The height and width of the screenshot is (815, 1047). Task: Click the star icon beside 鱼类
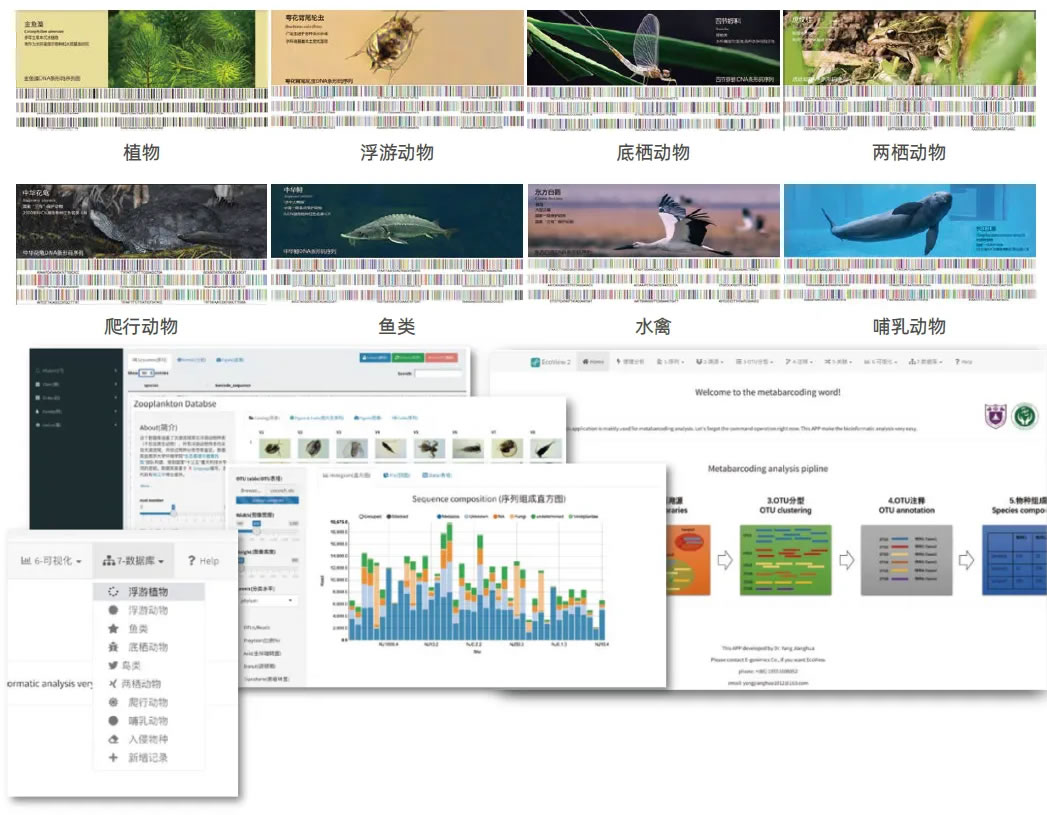pyautogui.click(x=113, y=629)
